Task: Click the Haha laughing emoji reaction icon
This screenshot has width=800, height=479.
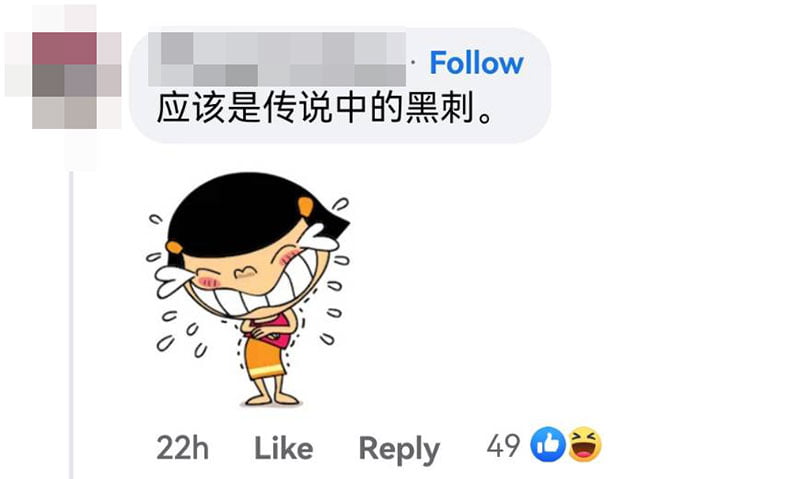Action: point(585,444)
